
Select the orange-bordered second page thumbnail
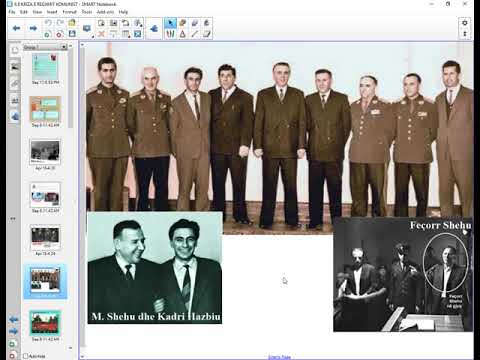[45, 109]
